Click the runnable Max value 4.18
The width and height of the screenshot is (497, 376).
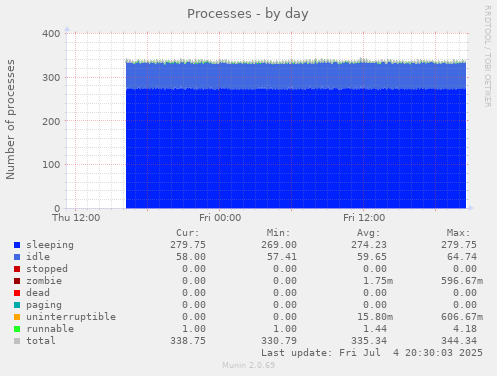465,329
